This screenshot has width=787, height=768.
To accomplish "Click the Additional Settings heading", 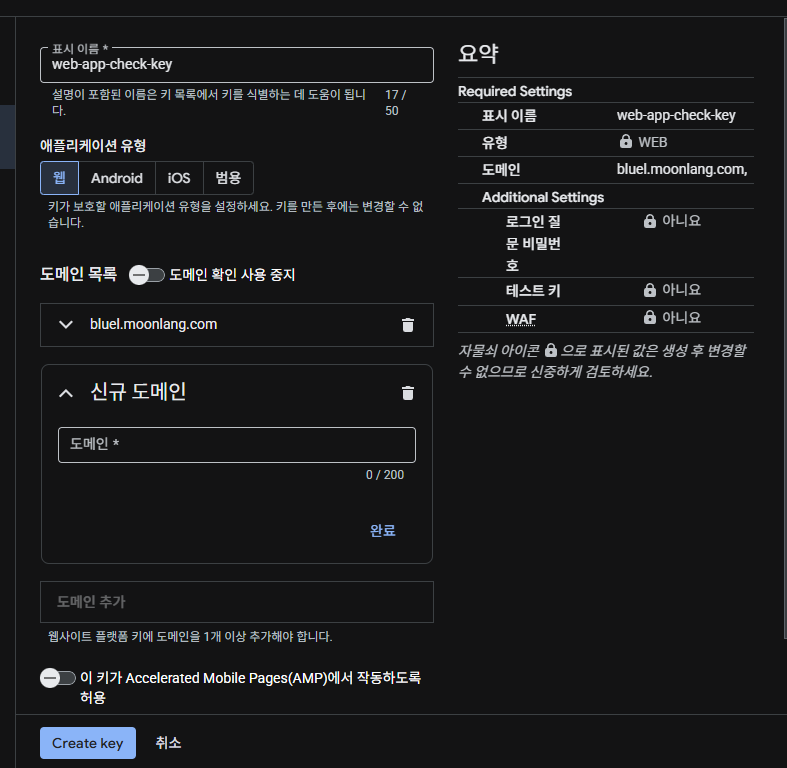I will 543,197.
